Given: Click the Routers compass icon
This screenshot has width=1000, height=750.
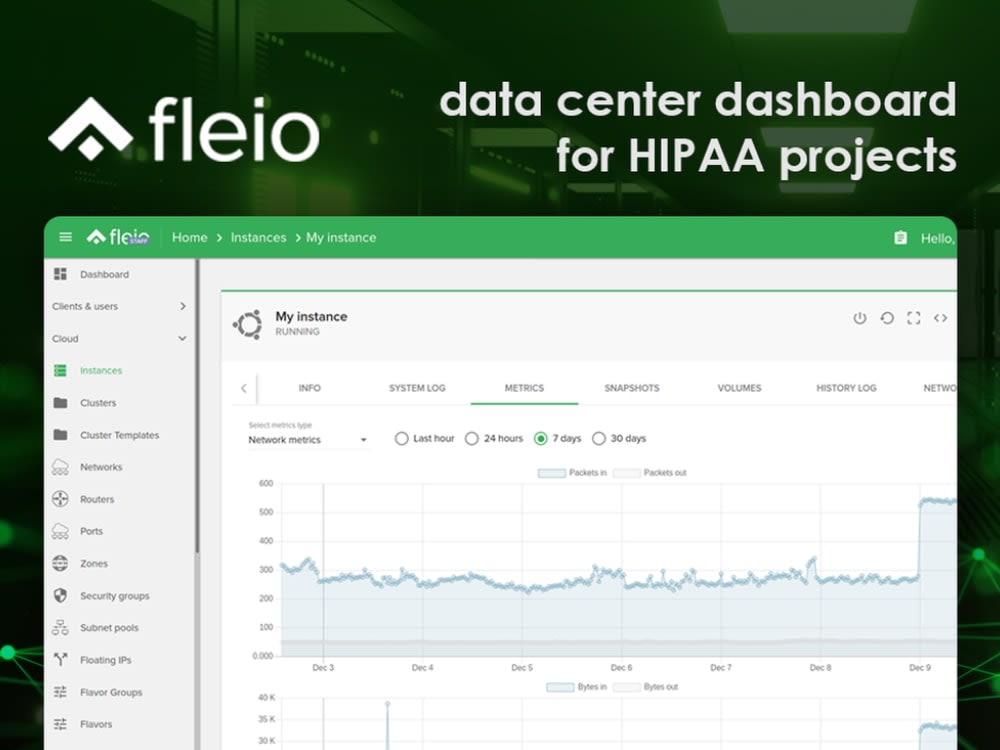Looking at the screenshot, I should [61, 499].
